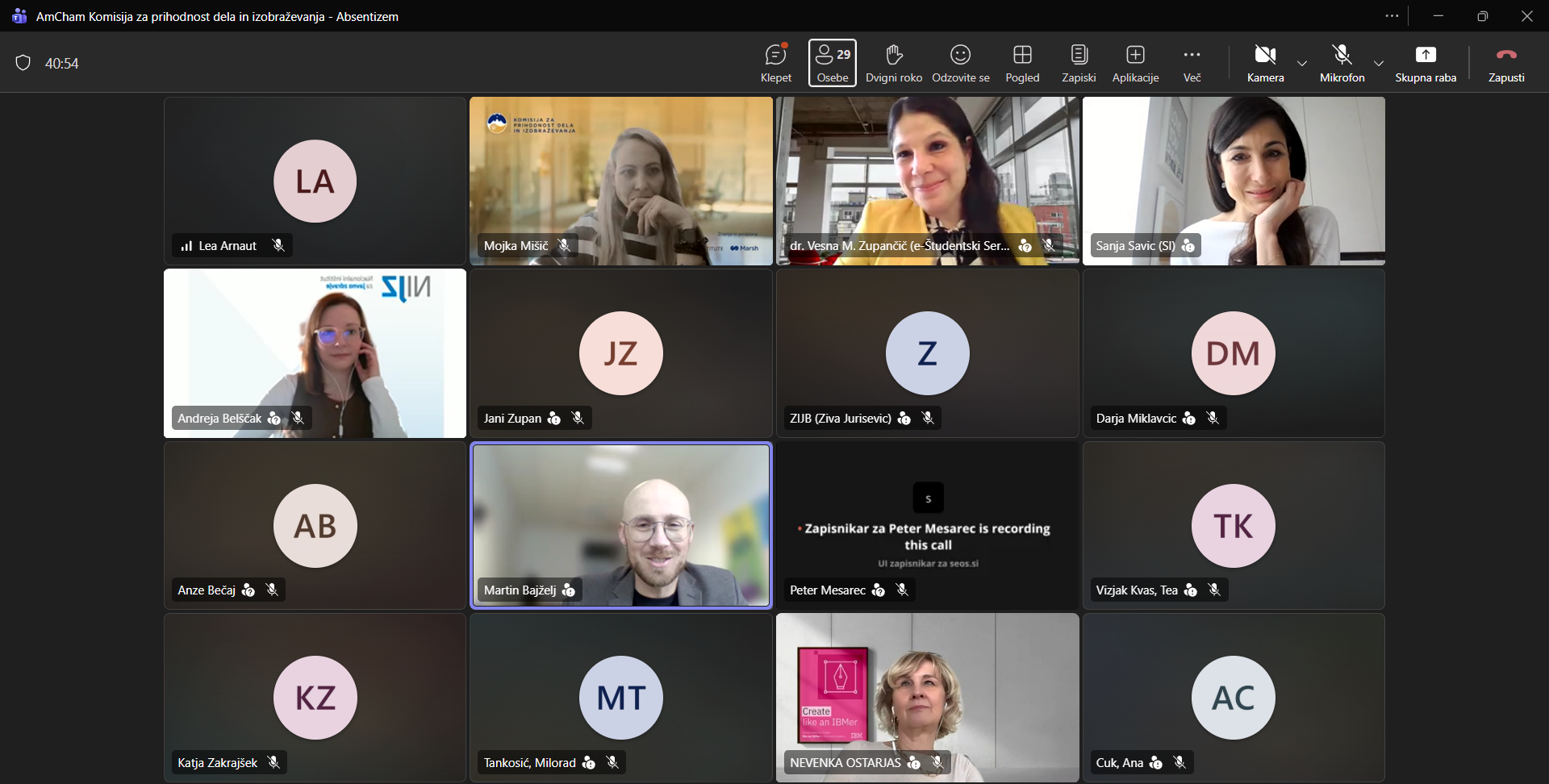Show the Osebe participants list
Screen dimensions: 1549x784
coord(832,63)
